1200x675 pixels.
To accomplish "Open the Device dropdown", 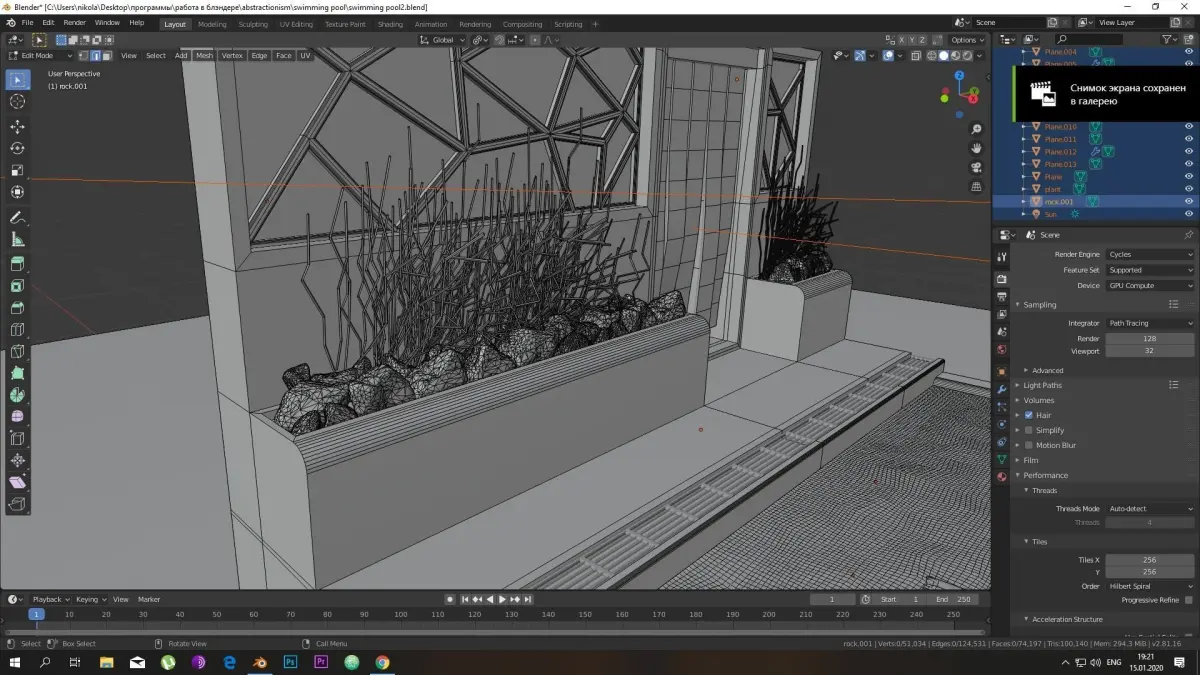I will [1150, 285].
